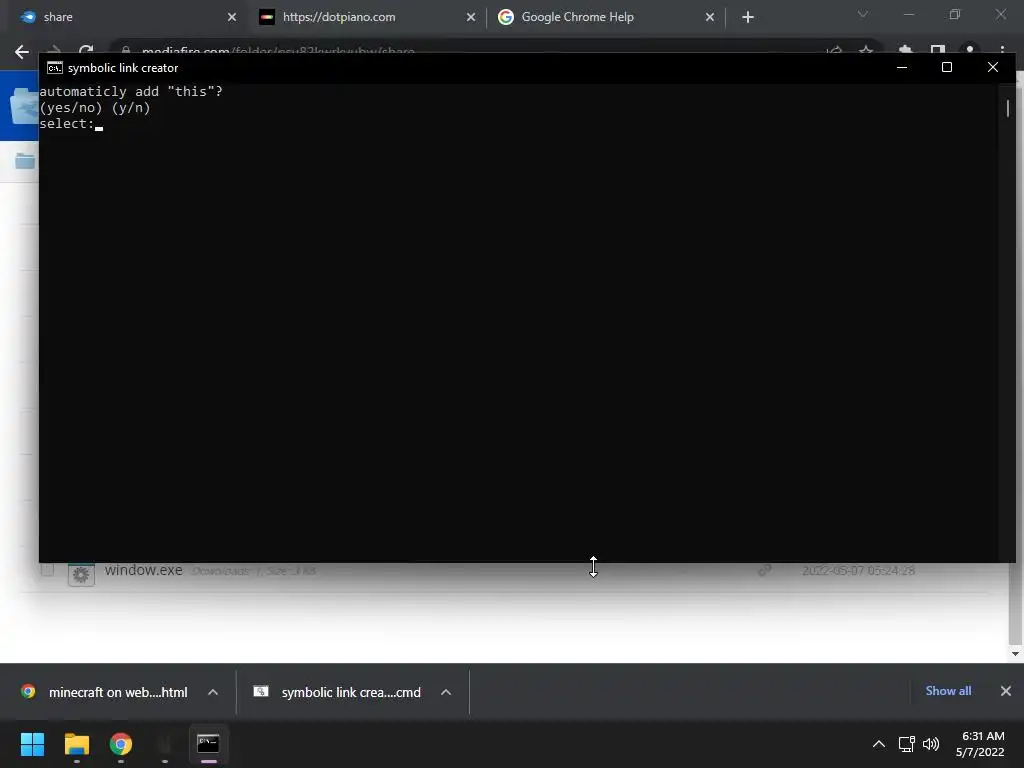
Task: Check the window.exe file checkbox
Action: pos(47,570)
